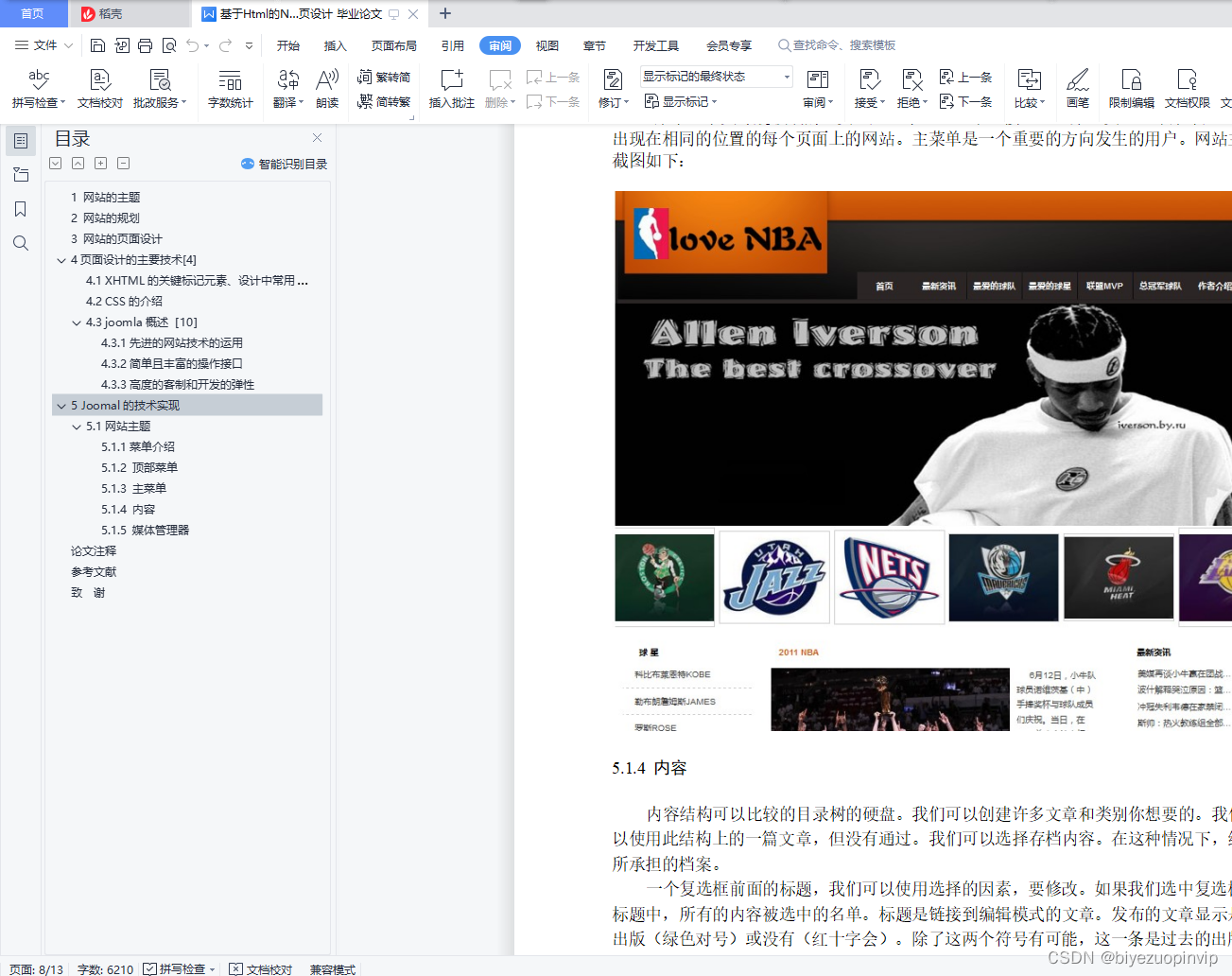Image resolution: width=1232 pixels, height=976 pixels.
Task: Click the Print icon in quick toolbar
Action: point(145,45)
